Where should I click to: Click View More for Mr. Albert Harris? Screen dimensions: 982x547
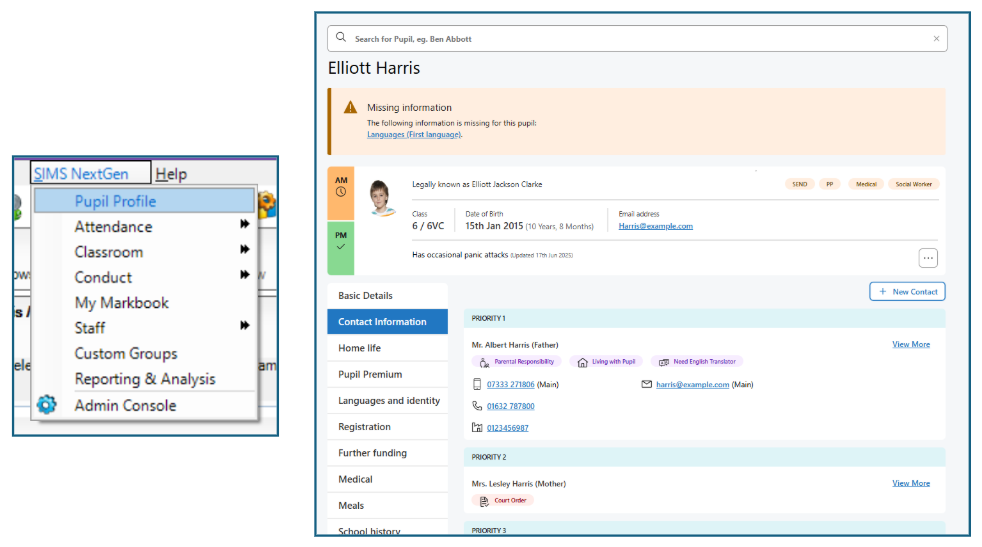coord(910,344)
